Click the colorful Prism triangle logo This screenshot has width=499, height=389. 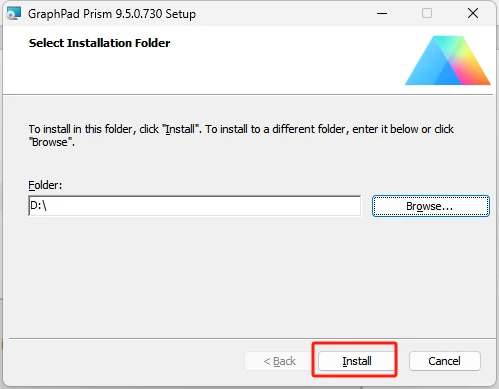[x=448, y=60]
